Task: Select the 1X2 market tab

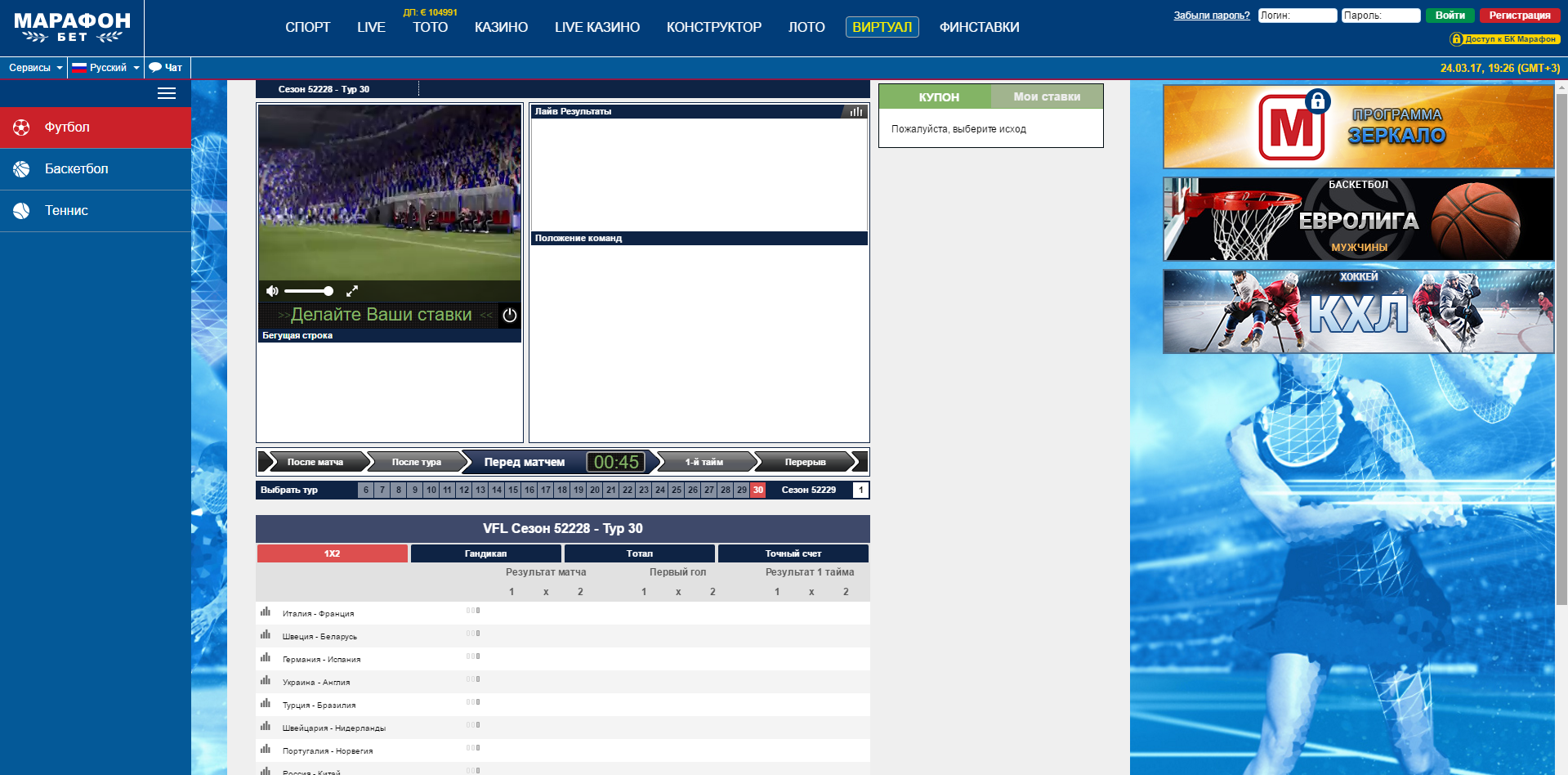Action: pyautogui.click(x=332, y=553)
